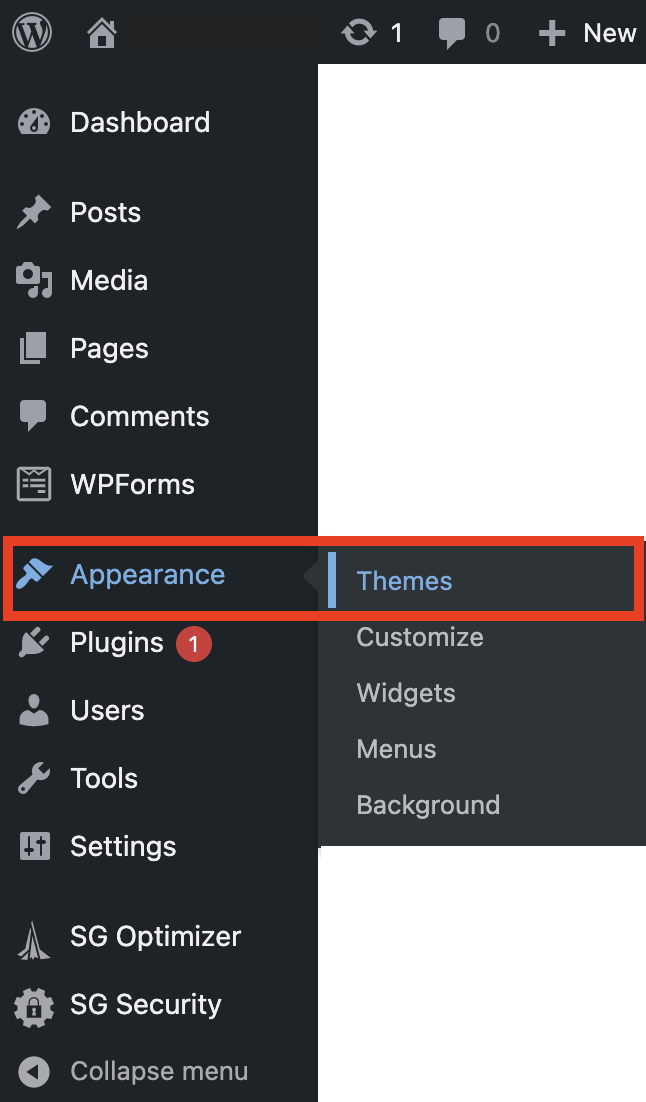Click the plus New icon
Screen dimensions: 646x1102
(552, 33)
